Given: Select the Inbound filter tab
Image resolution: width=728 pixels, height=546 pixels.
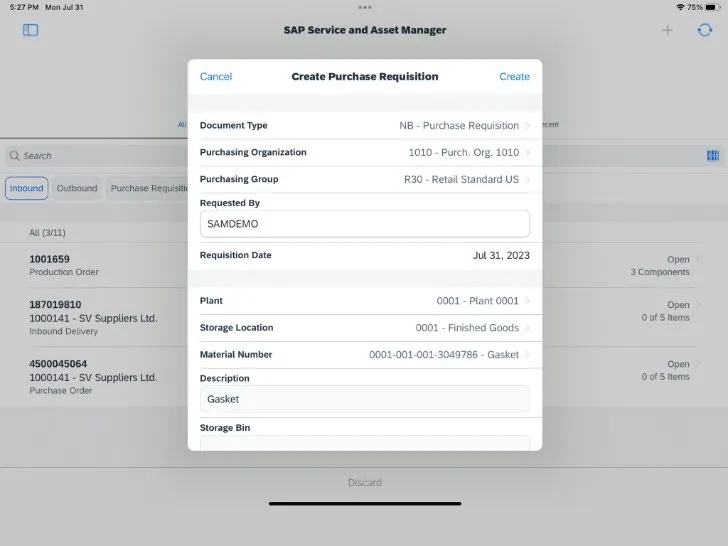Looking at the screenshot, I should 26,188.
